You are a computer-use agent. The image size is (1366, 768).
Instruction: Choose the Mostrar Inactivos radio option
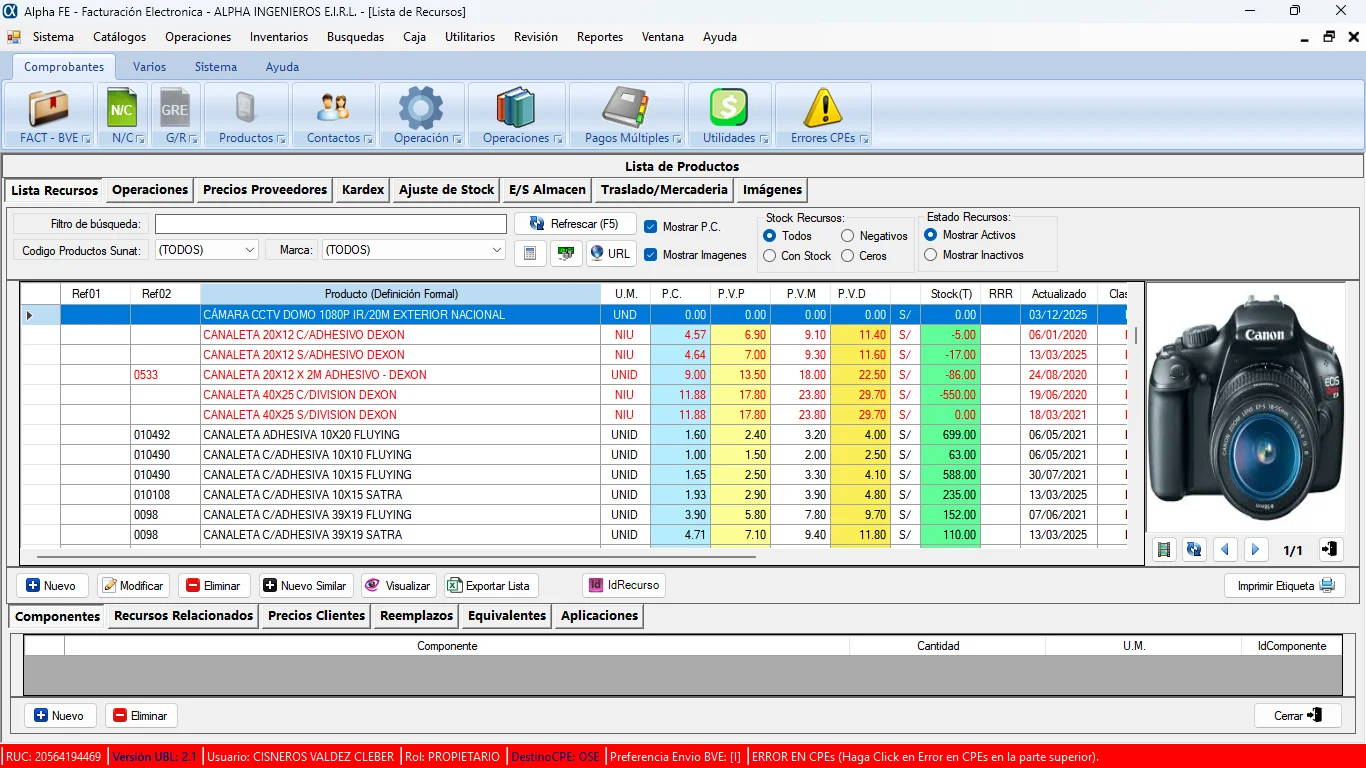pos(931,255)
